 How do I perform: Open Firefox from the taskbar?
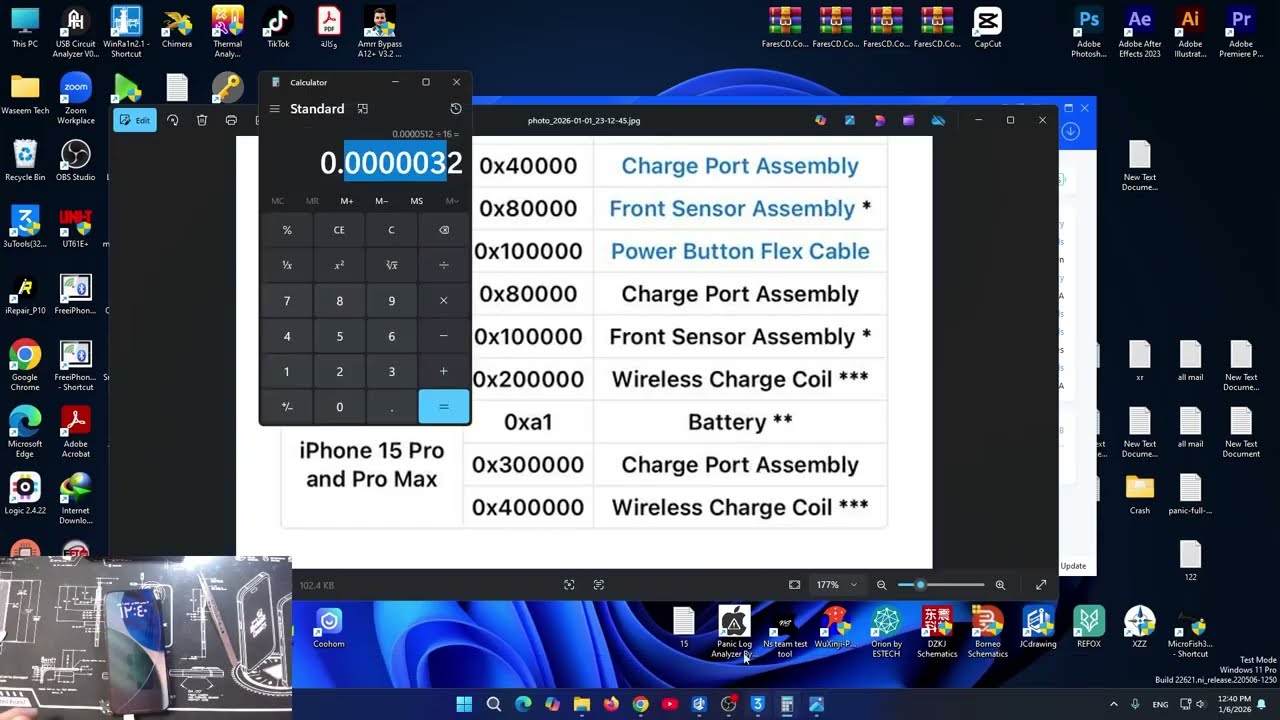(611, 704)
